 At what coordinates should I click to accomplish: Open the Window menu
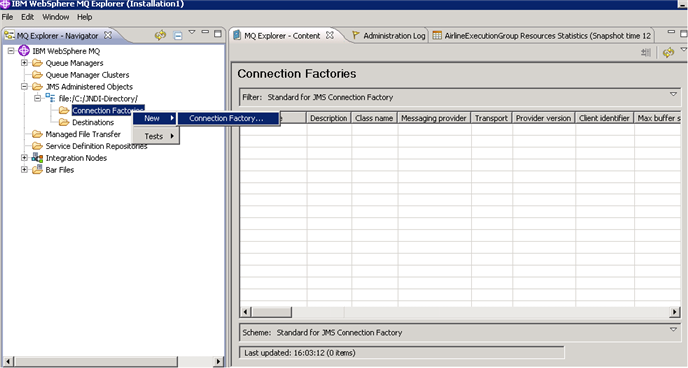[x=56, y=17]
